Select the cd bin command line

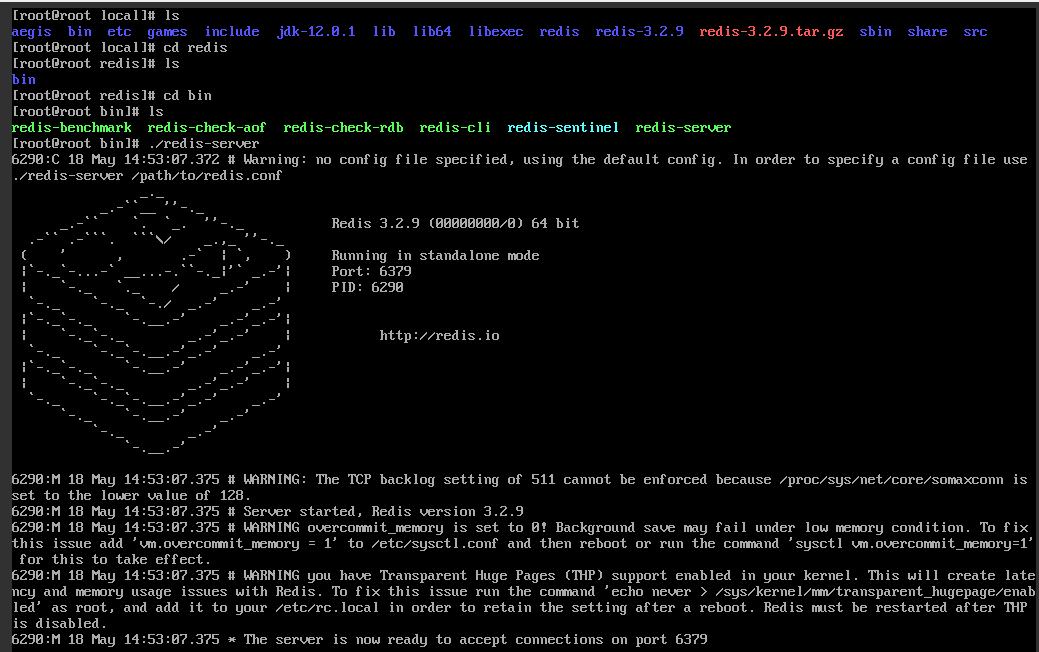click(x=111, y=95)
